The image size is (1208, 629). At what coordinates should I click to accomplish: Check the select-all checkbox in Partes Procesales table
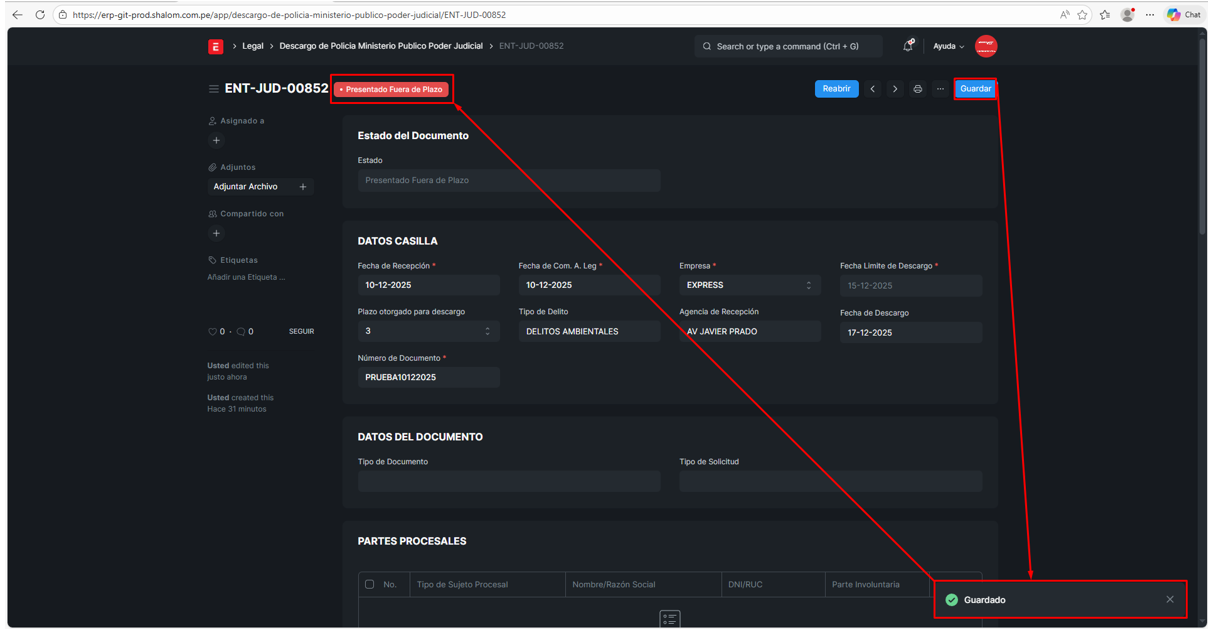click(x=370, y=584)
